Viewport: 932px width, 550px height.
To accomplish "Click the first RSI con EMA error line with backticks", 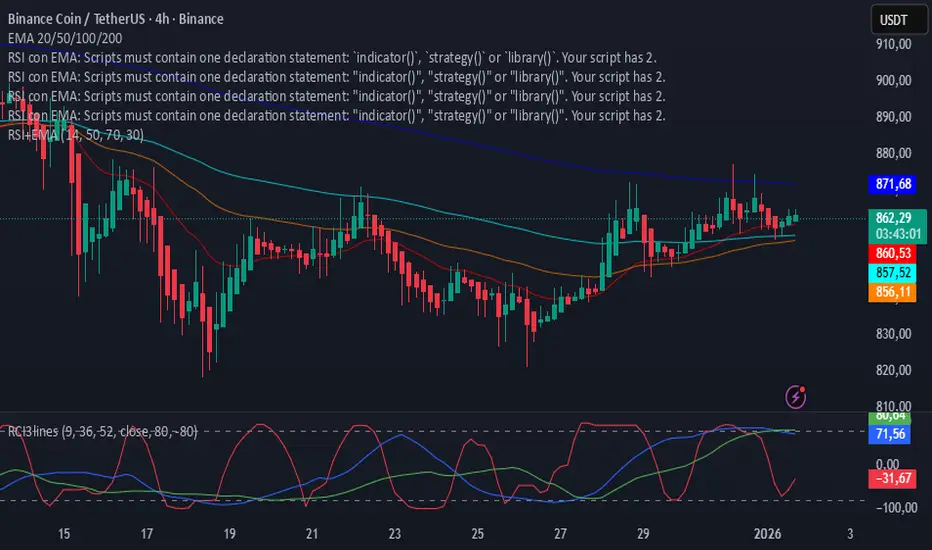I will [x=332, y=58].
